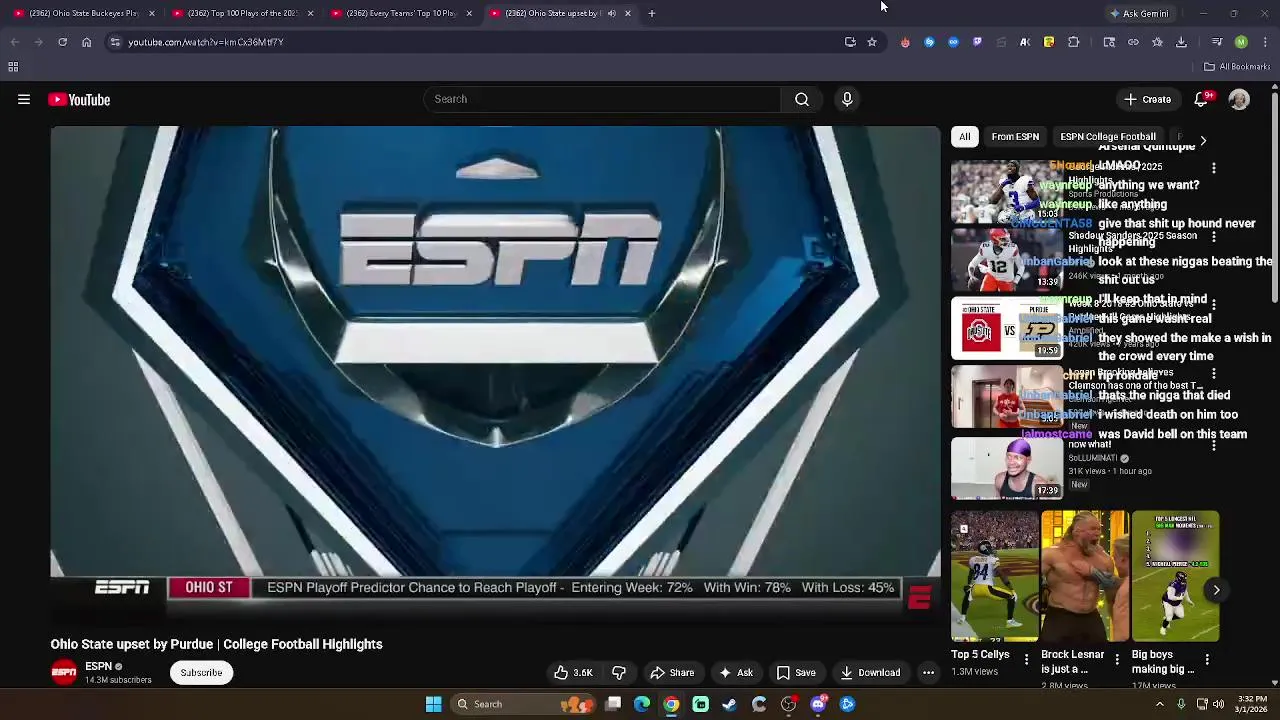Open more actions menu under video
Image resolution: width=1280 pixels, height=720 pixels.
pos(928,673)
